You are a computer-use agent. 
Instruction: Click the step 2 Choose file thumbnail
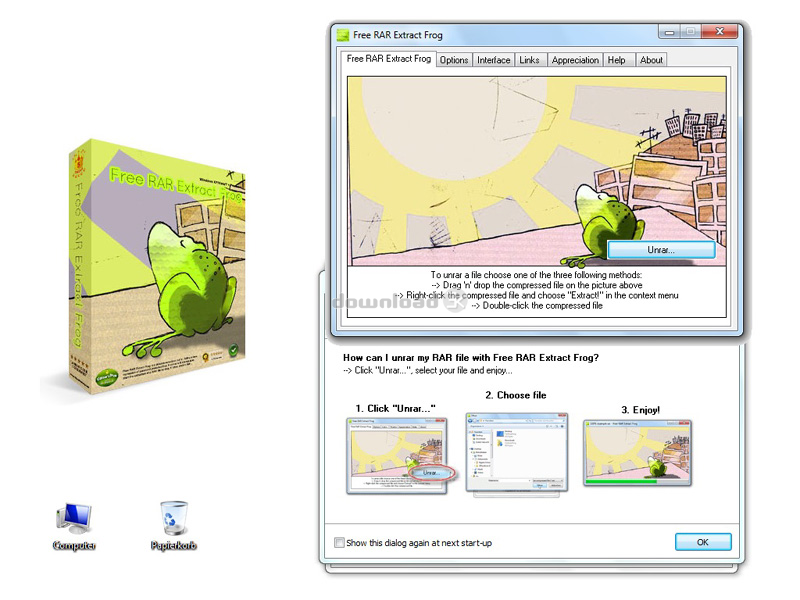tap(516, 453)
